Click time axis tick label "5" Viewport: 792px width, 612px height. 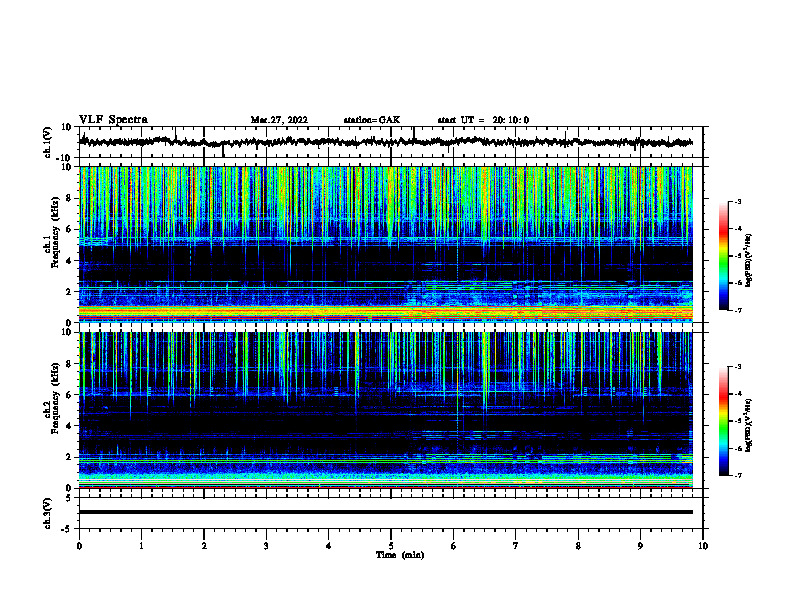[391, 546]
